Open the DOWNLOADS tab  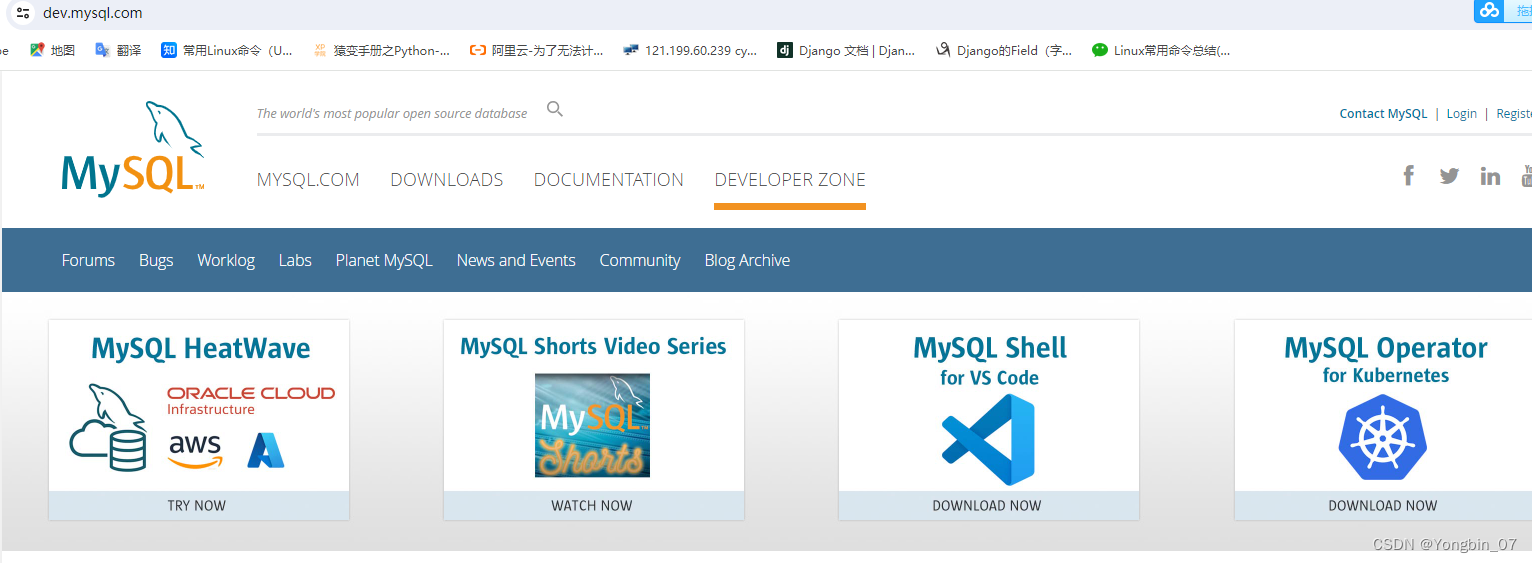(447, 180)
